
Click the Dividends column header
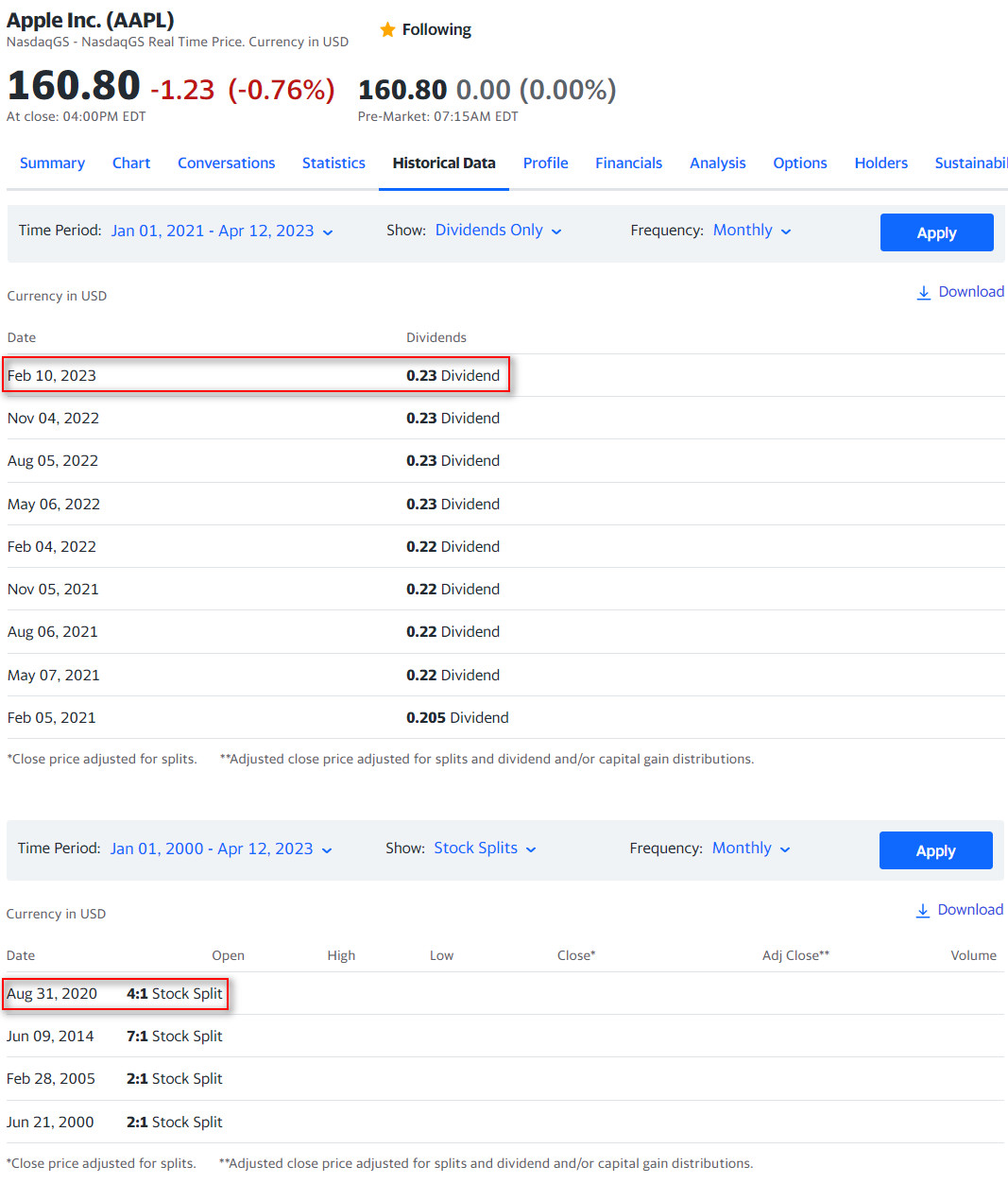tap(436, 338)
